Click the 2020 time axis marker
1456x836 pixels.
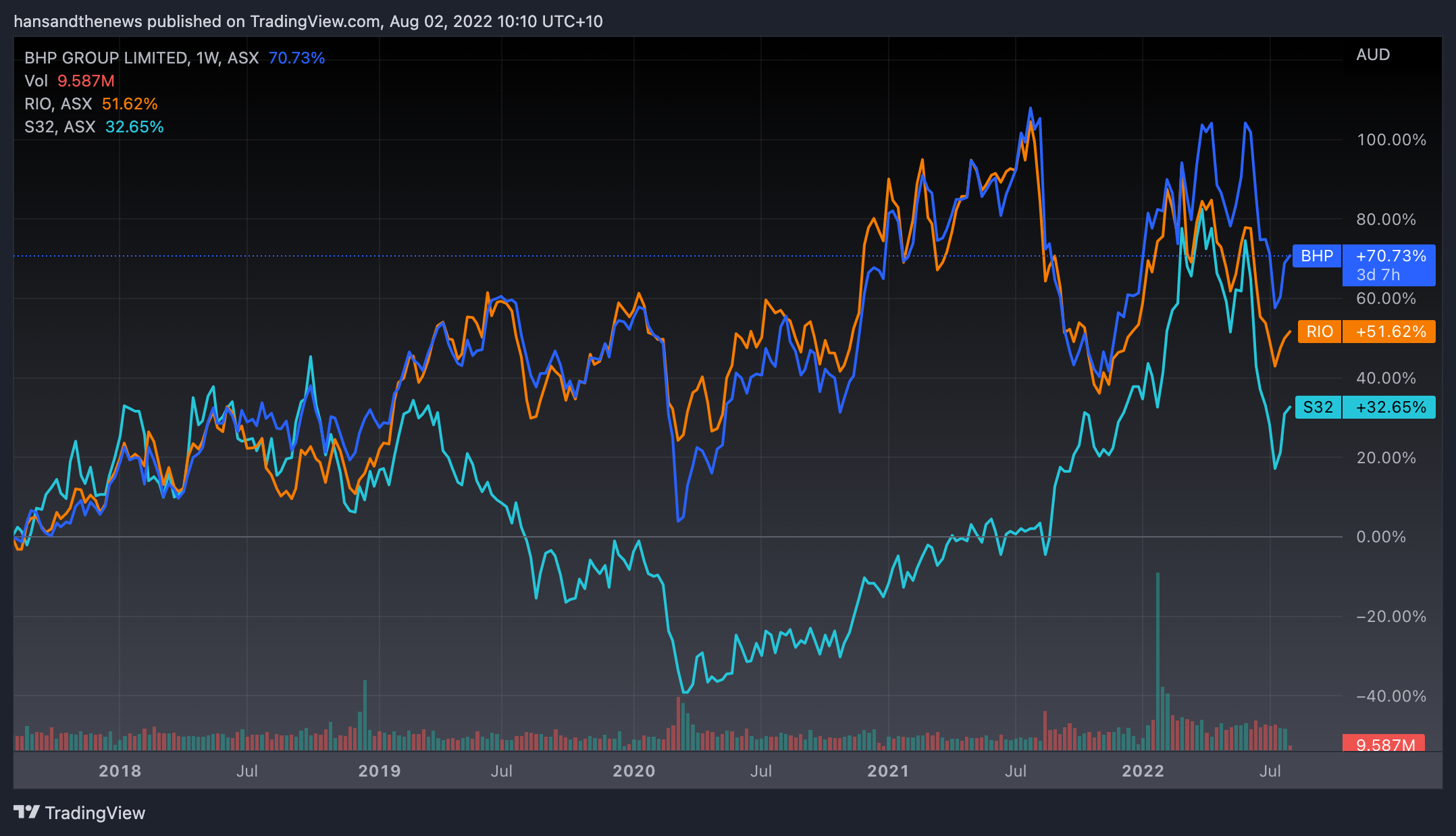point(633,771)
